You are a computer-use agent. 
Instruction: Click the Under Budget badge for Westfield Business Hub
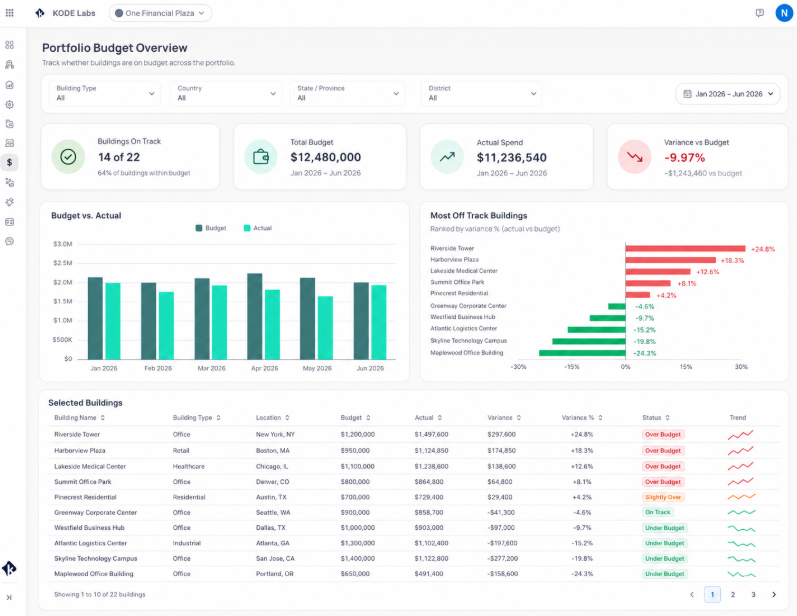point(665,528)
